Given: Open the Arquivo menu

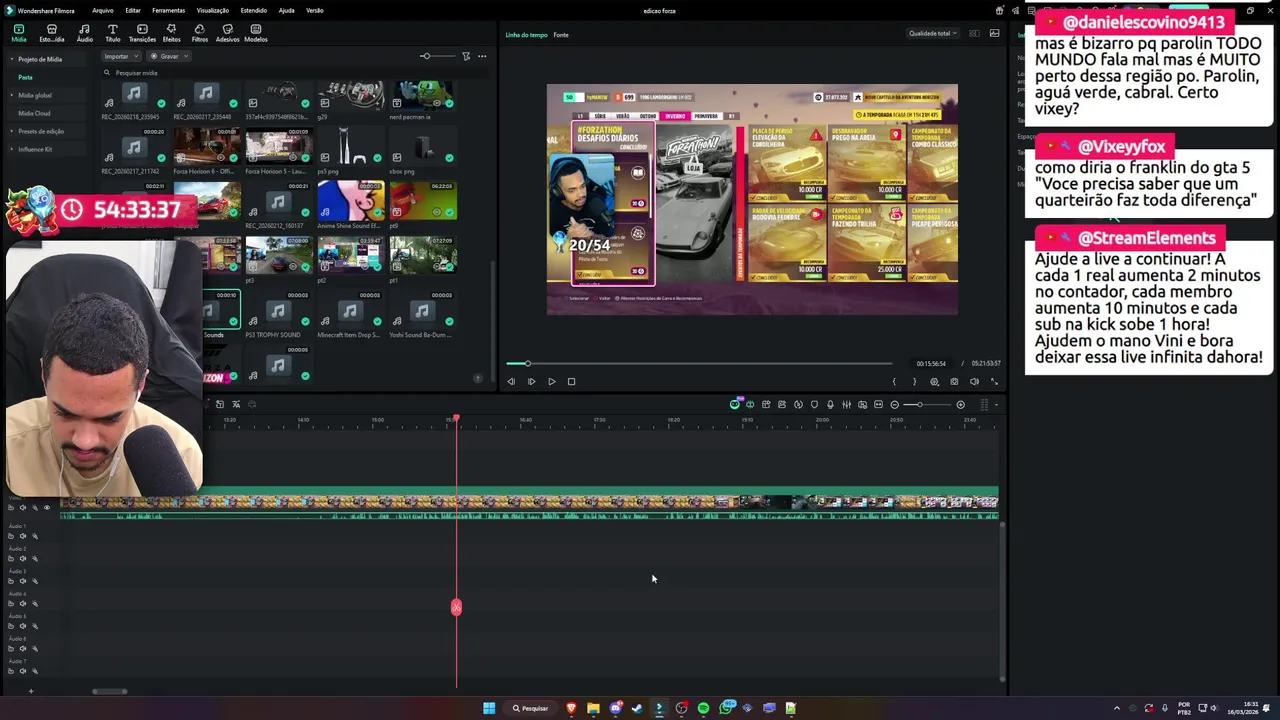Looking at the screenshot, I should click(x=103, y=11).
